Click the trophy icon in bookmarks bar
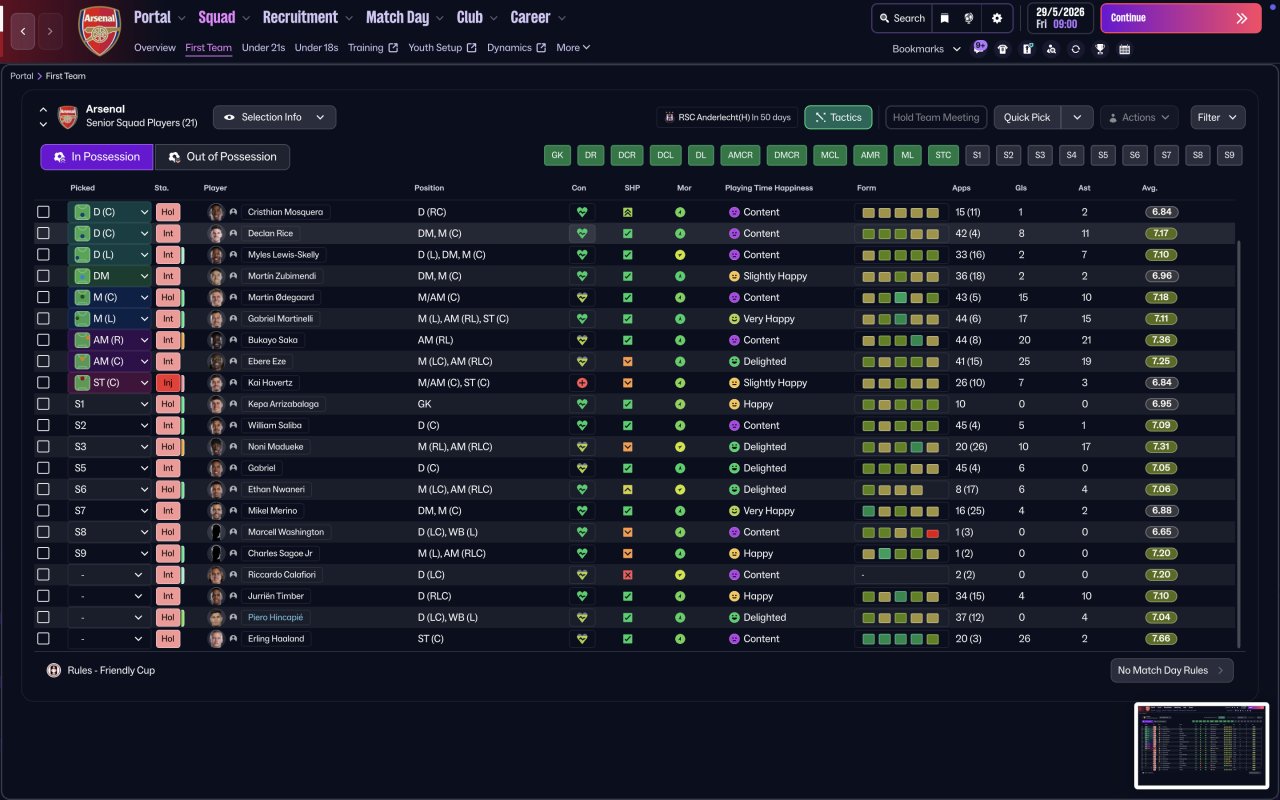Image resolution: width=1280 pixels, height=800 pixels. (x=1100, y=49)
